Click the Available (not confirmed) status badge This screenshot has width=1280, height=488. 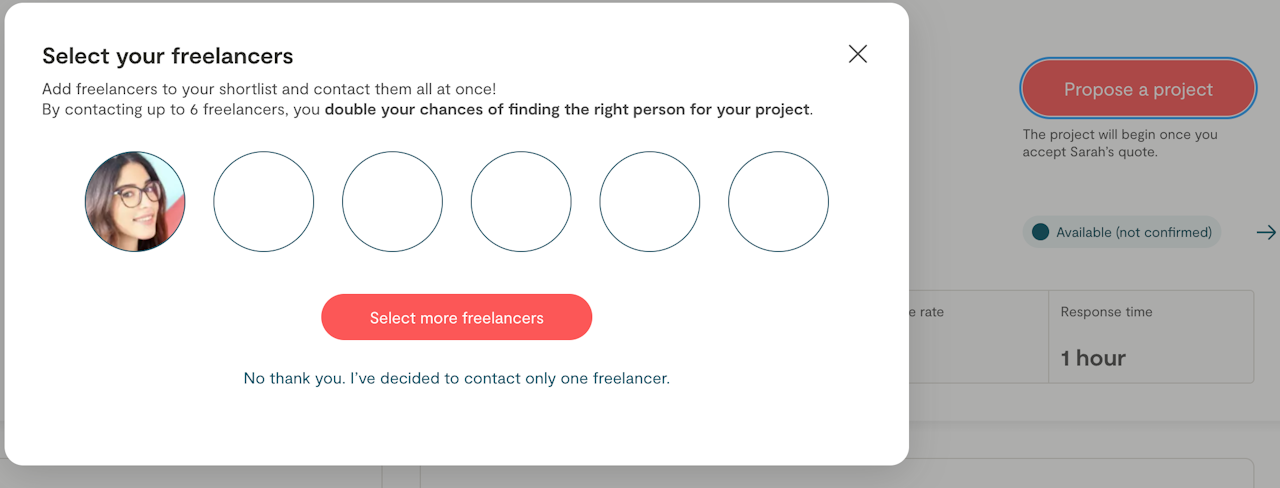[x=1122, y=232]
